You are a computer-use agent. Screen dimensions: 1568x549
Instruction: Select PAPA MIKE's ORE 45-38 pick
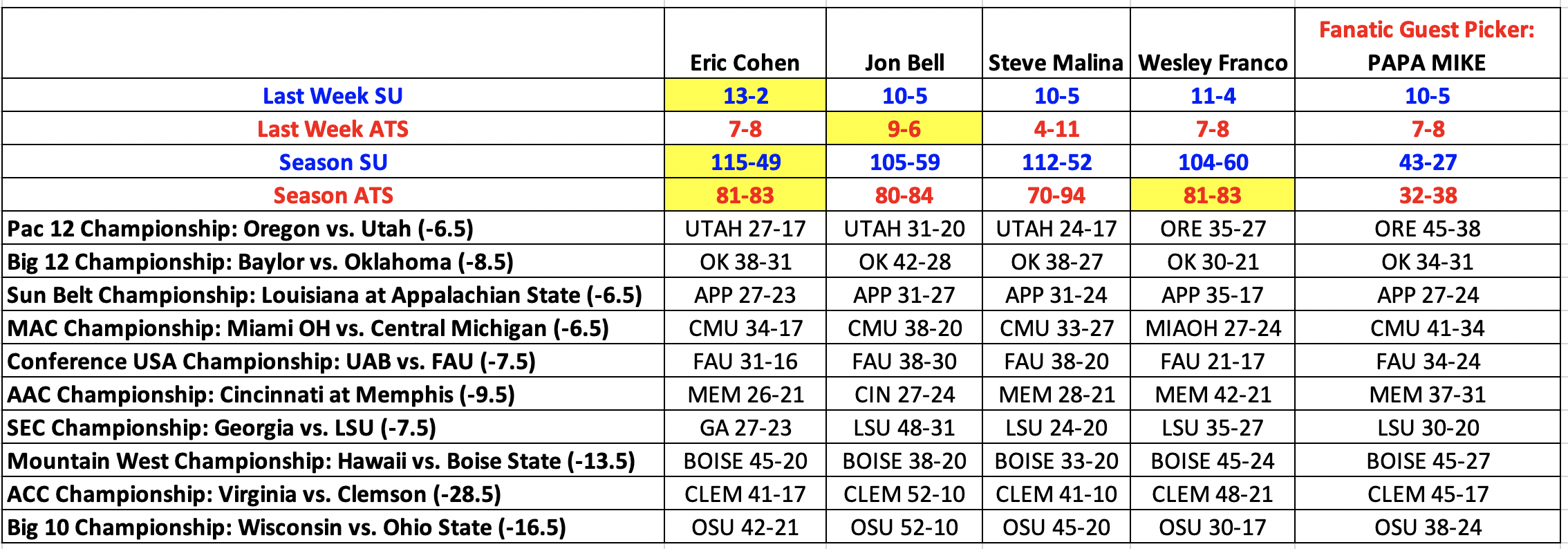(1427, 228)
